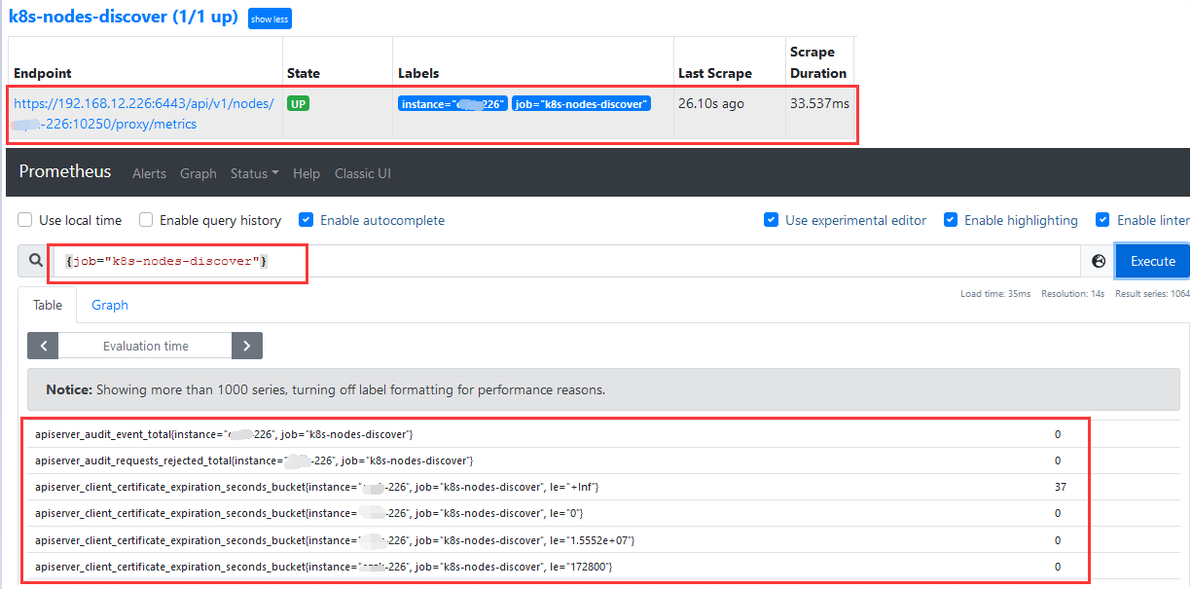Disable the Enable autocomplete checkbox
1192x589 pixels.
pyautogui.click(x=306, y=220)
